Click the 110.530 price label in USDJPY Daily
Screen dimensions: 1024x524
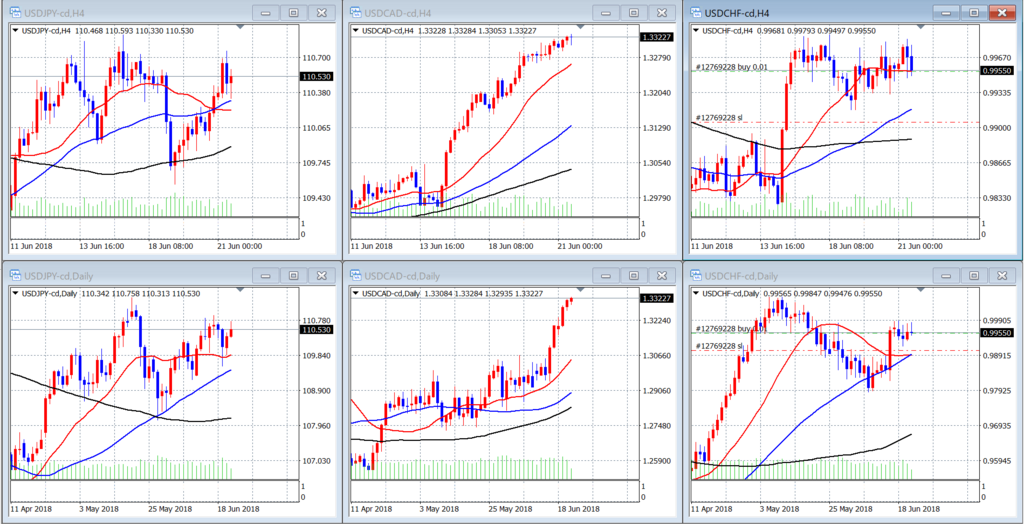pos(315,330)
